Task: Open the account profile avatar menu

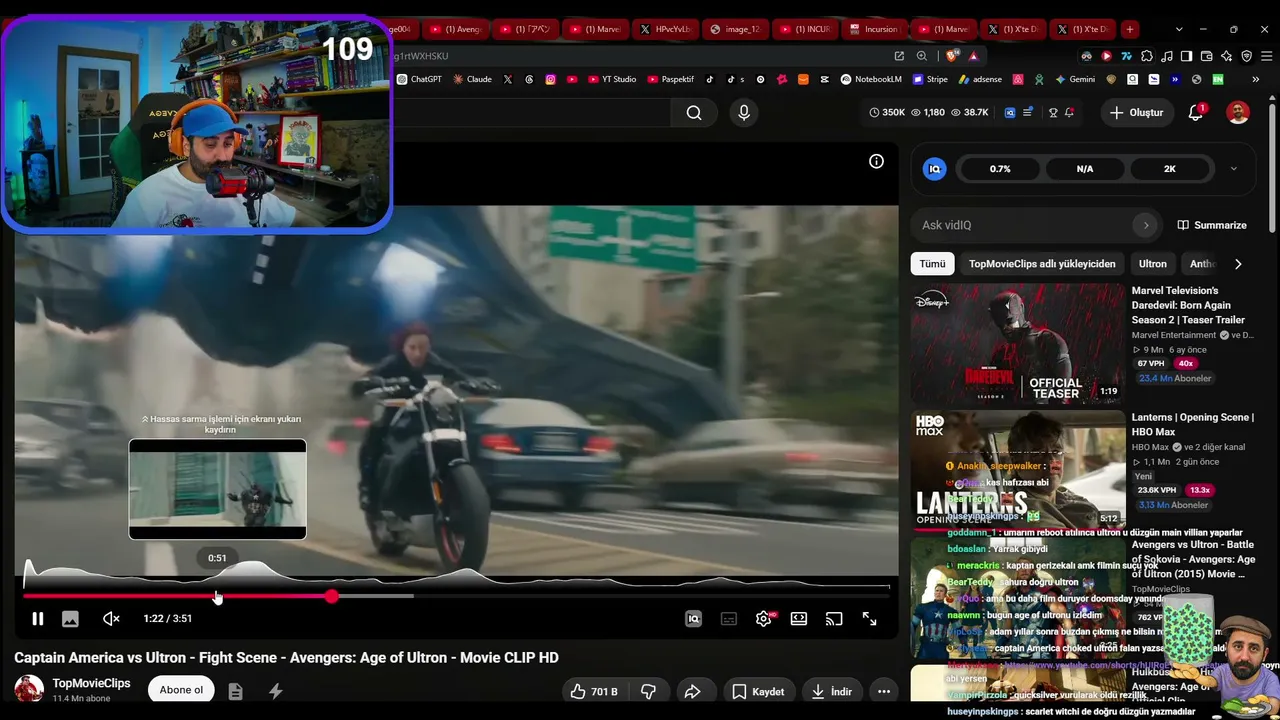Action: 1238,113
